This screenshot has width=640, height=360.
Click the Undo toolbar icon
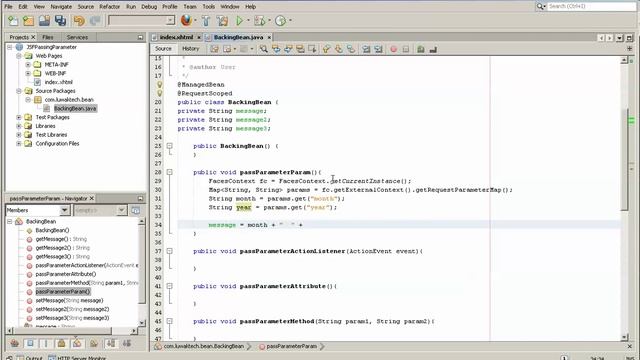79,20
